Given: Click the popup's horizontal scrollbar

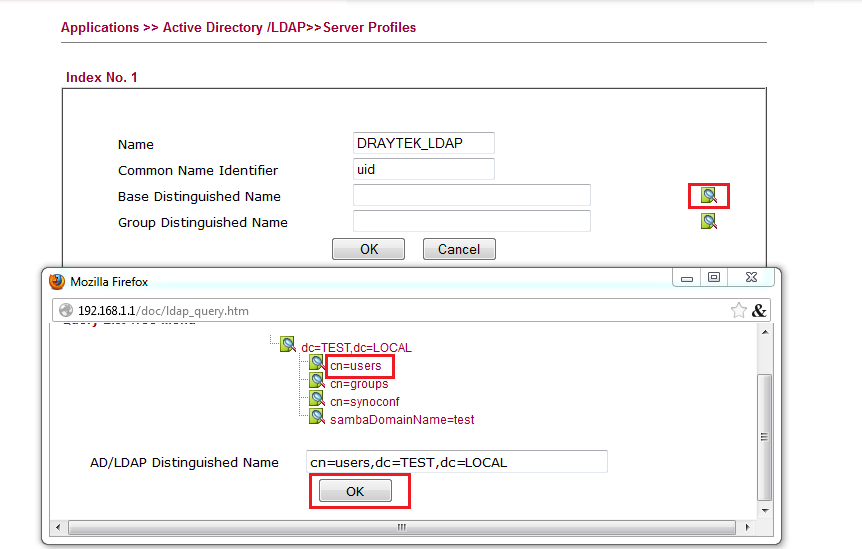Looking at the screenshot, I should click(x=402, y=526).
